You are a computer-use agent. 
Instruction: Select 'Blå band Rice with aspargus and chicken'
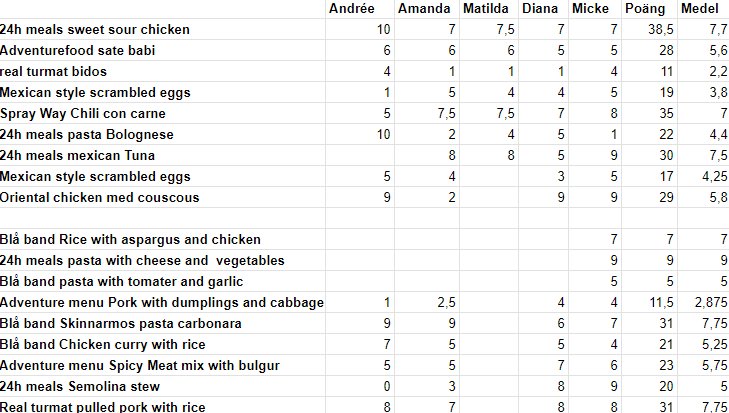(x=162, y=240)
